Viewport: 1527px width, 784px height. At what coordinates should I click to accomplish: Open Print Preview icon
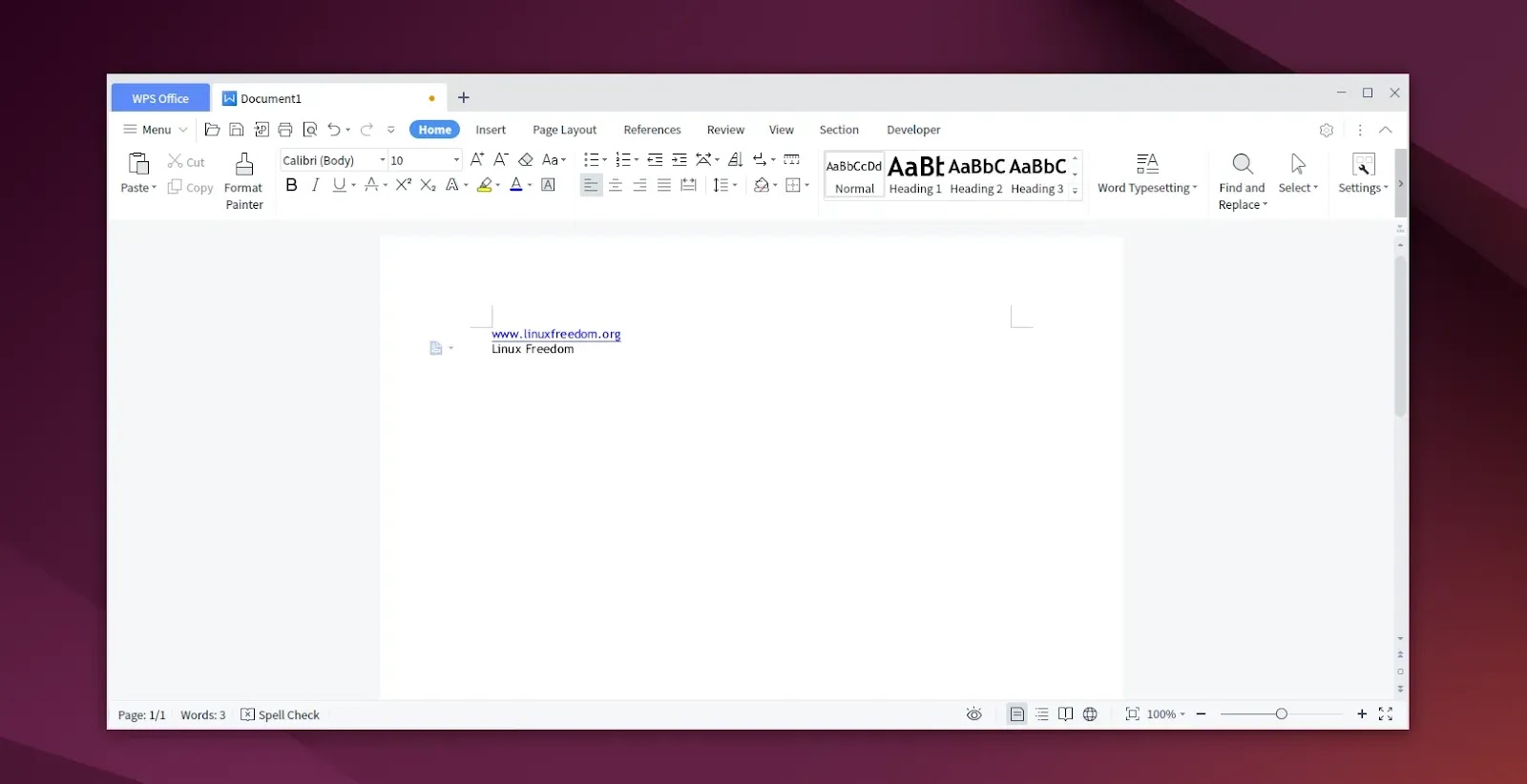[x=310, y=130]
